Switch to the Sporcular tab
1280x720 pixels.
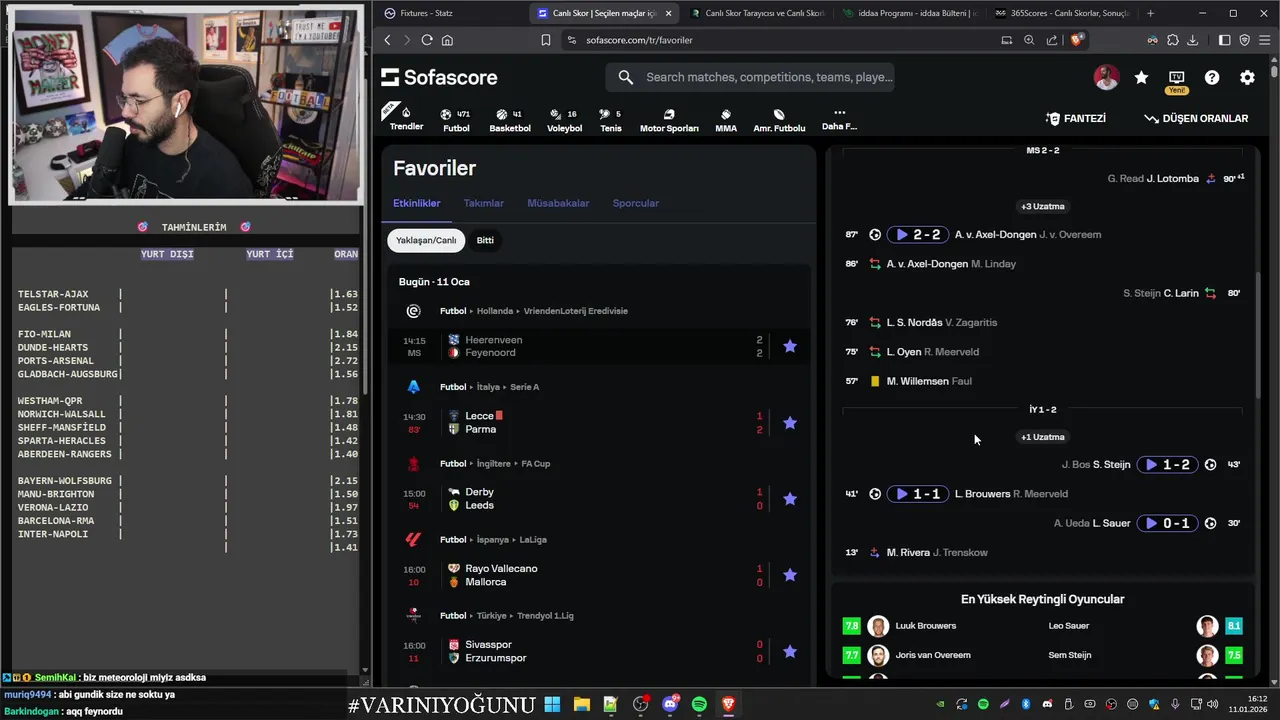tap(635, 203)
